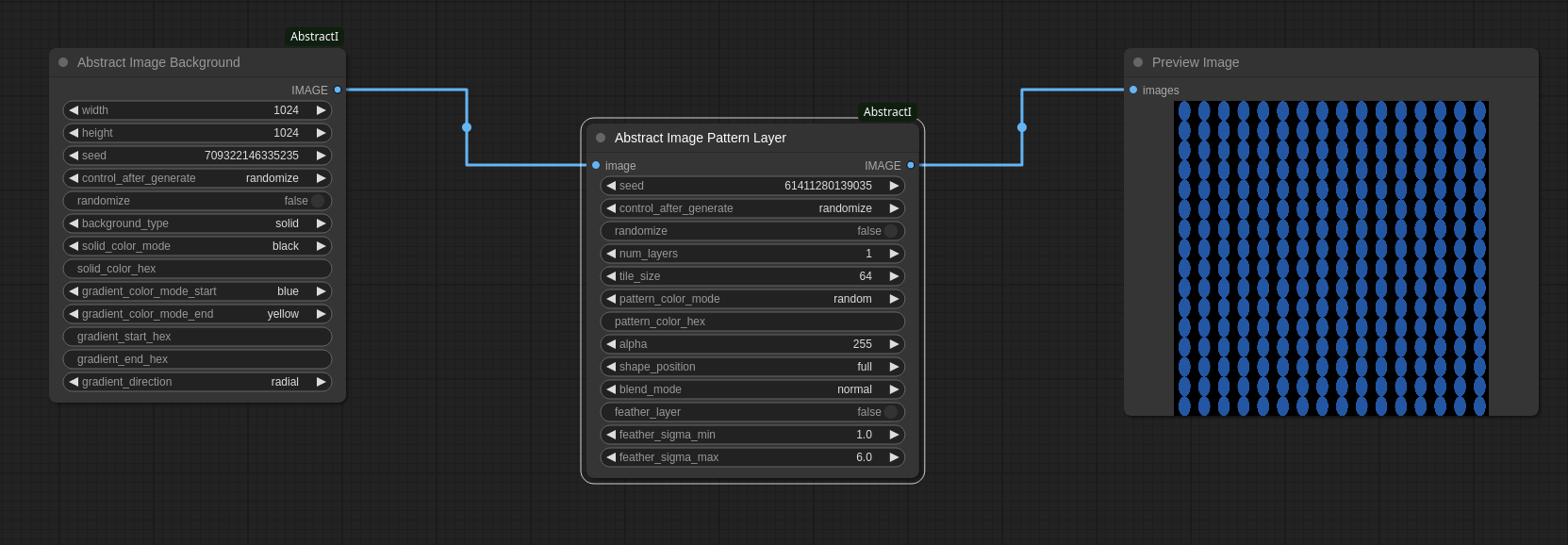Click the AbstractI badge above Pattern Layer node
The height and width of the screenshot is (545, 1568).
click(x=887, y=112)
